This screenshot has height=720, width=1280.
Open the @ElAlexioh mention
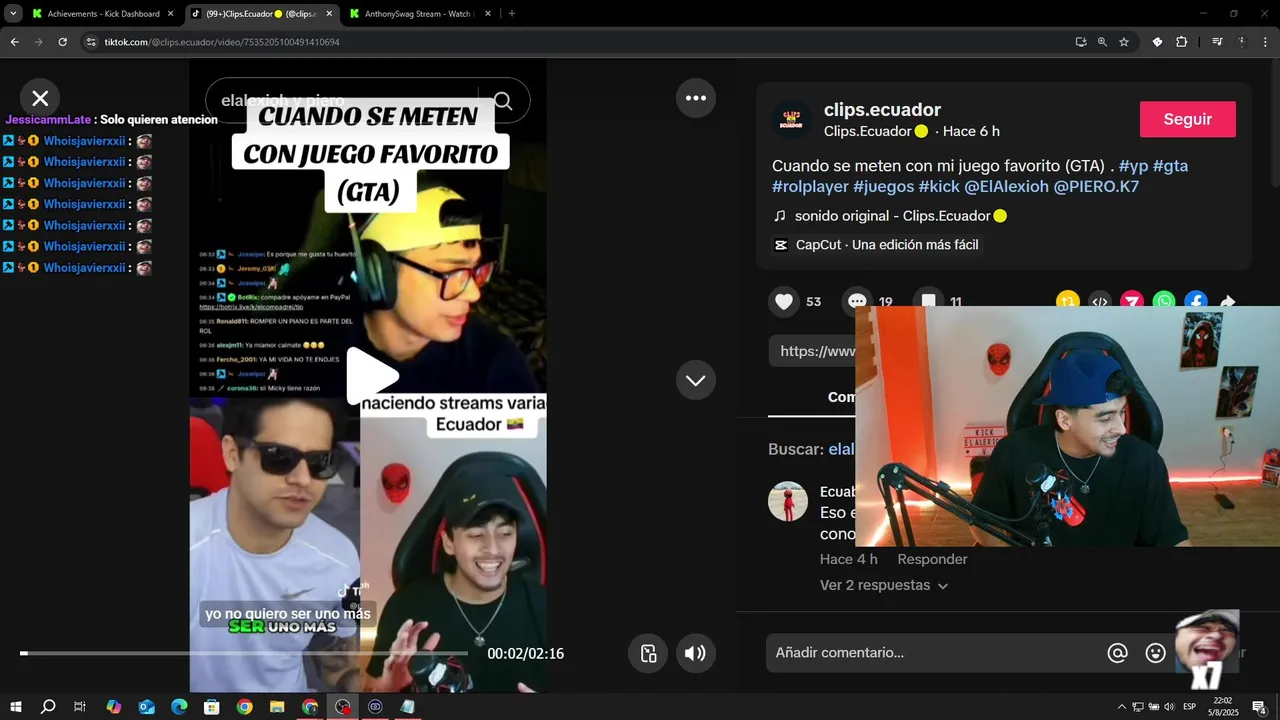[x=1006, y=187]
